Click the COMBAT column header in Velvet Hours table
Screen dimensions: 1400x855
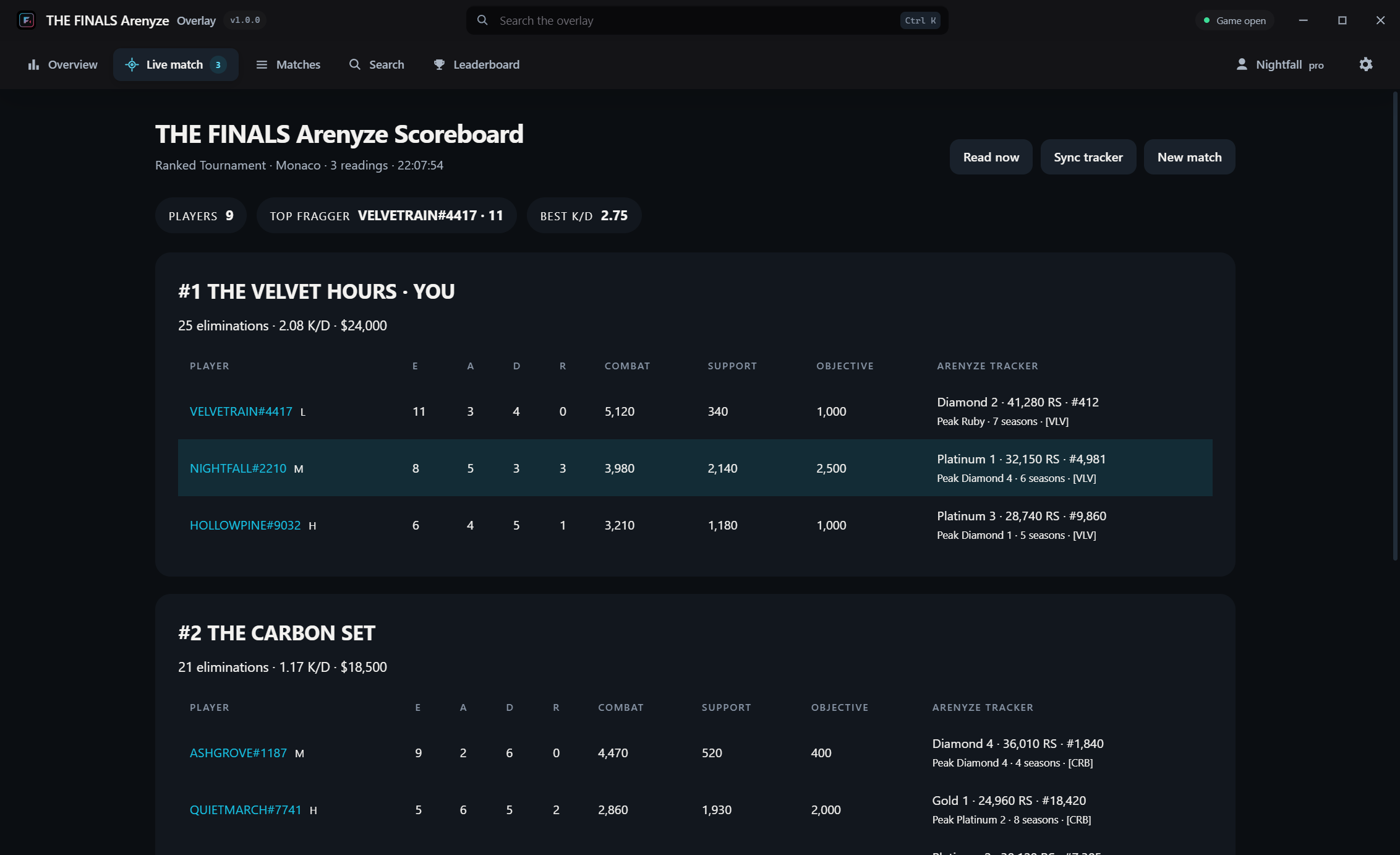pos(627,366)
